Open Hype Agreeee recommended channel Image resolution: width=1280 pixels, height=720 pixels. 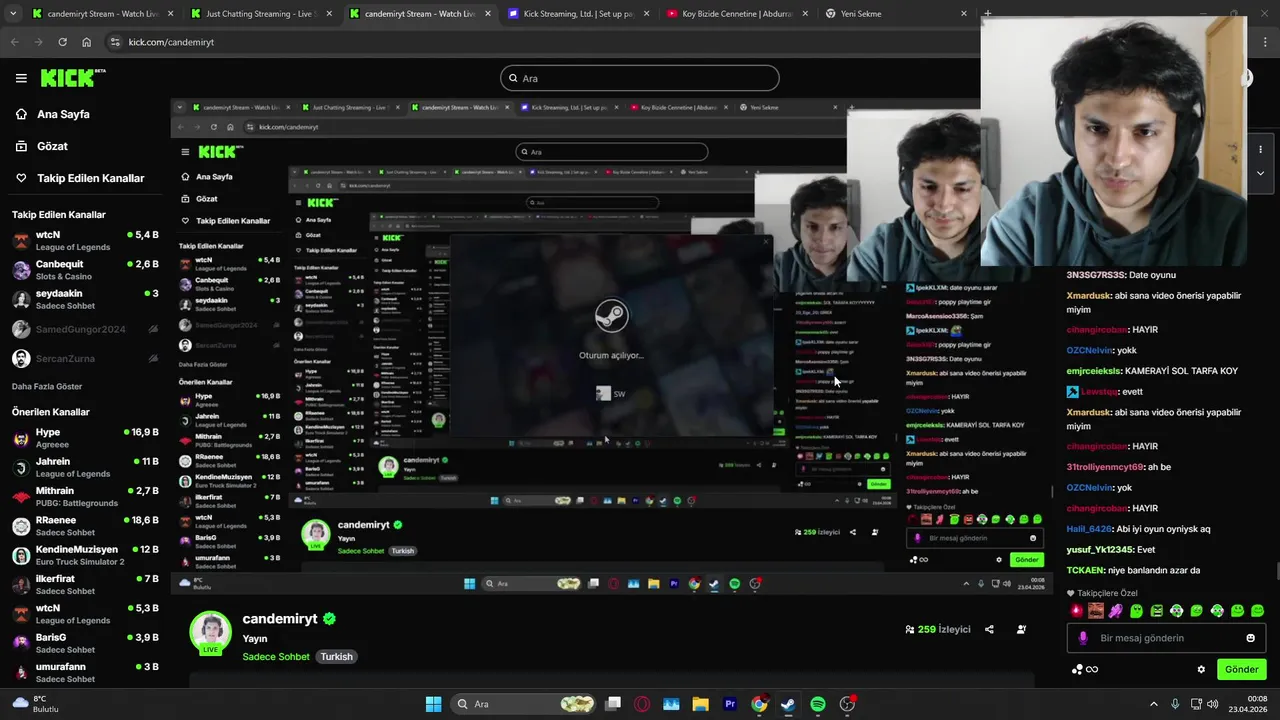pos(85,438)
